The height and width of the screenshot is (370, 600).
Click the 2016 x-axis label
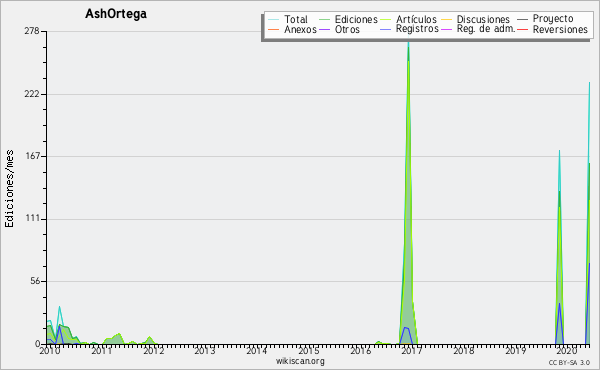pyautogui.click(x=360, y=351)
